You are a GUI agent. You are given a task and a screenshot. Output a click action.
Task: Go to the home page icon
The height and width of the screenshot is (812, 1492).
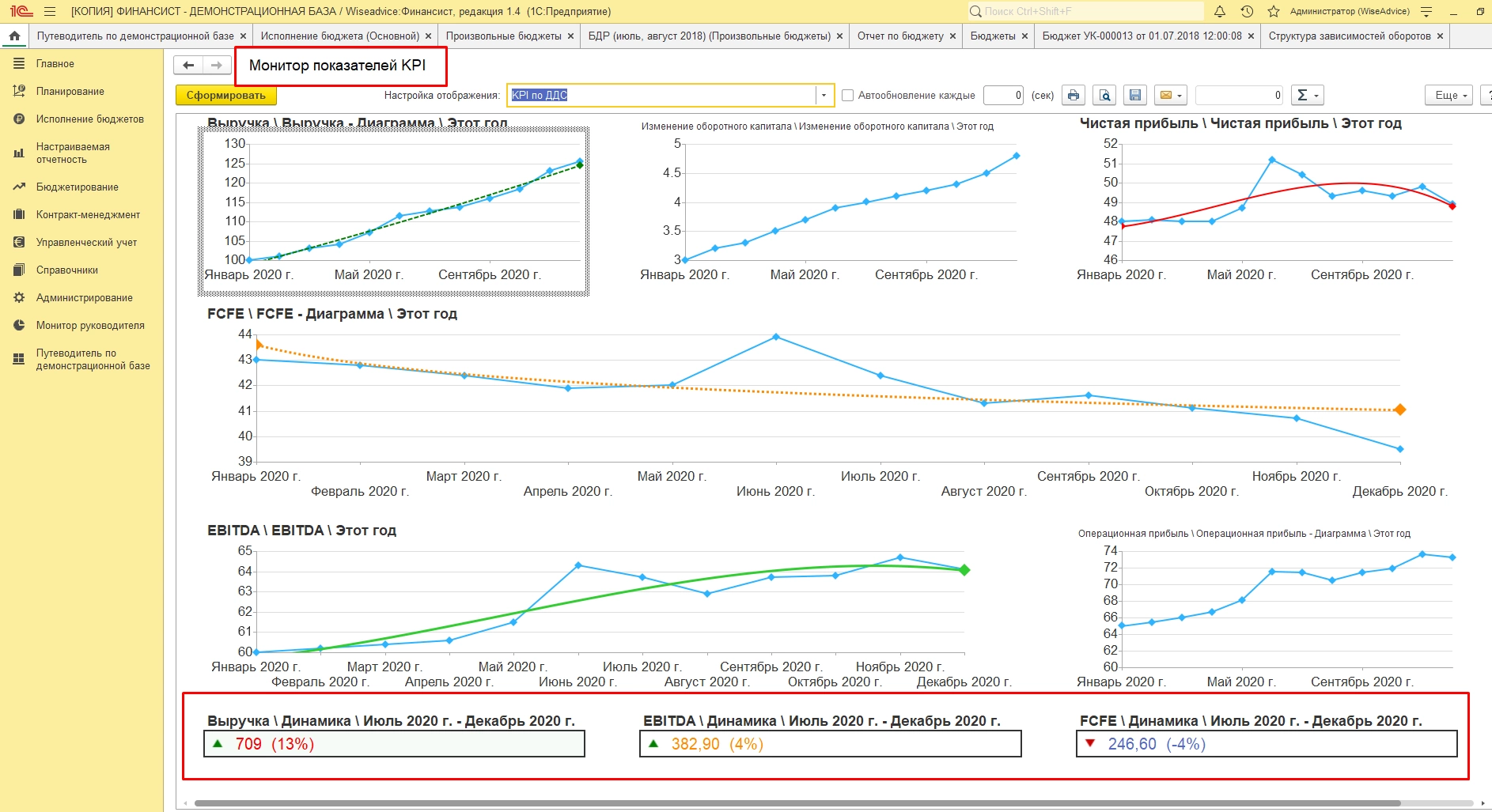coord(14,36)
